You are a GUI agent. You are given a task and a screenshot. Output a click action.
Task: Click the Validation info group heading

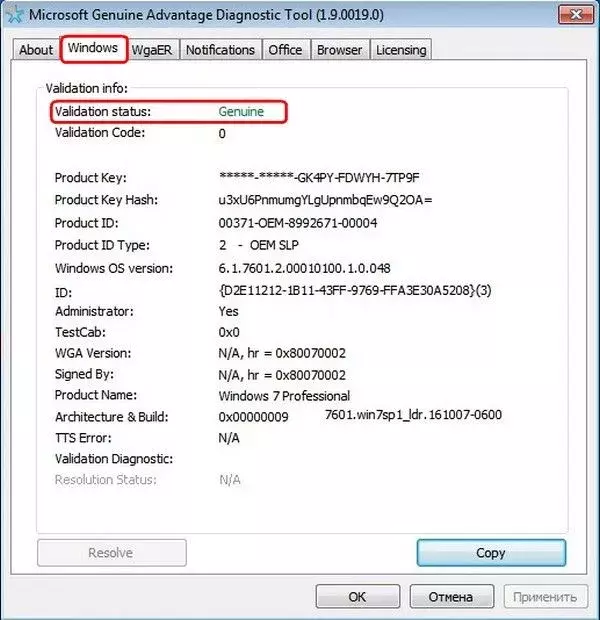click(x=87, y=88)
